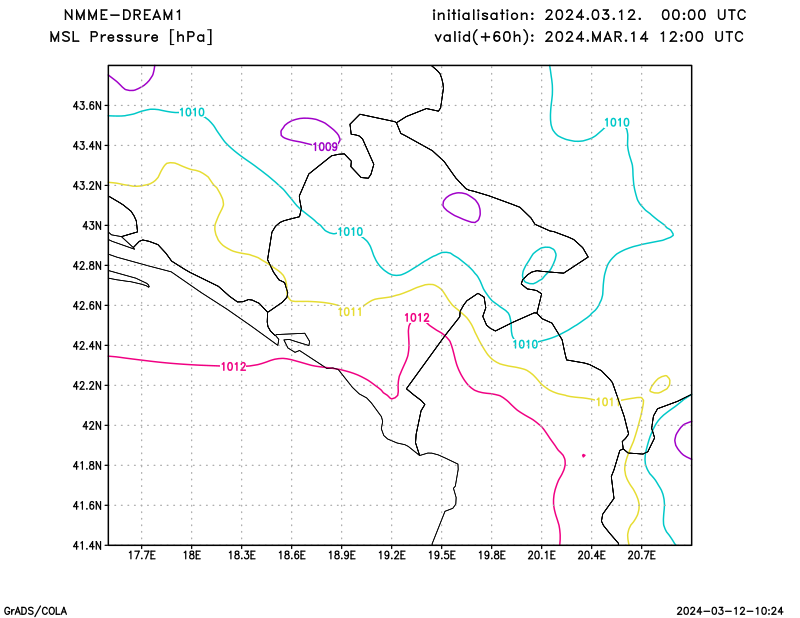Click the 17.7E longitude label
This screenshot has height=618, width=800.
(x=141, y=555)
